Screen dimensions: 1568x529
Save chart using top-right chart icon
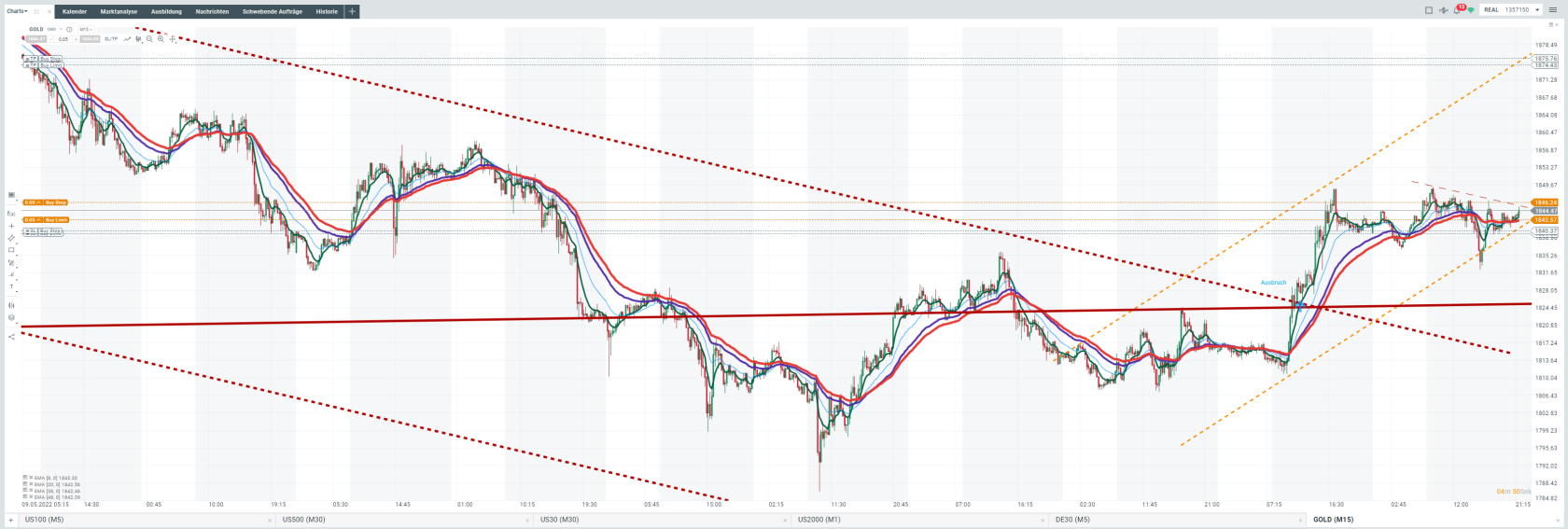[x=1551, y=24]
